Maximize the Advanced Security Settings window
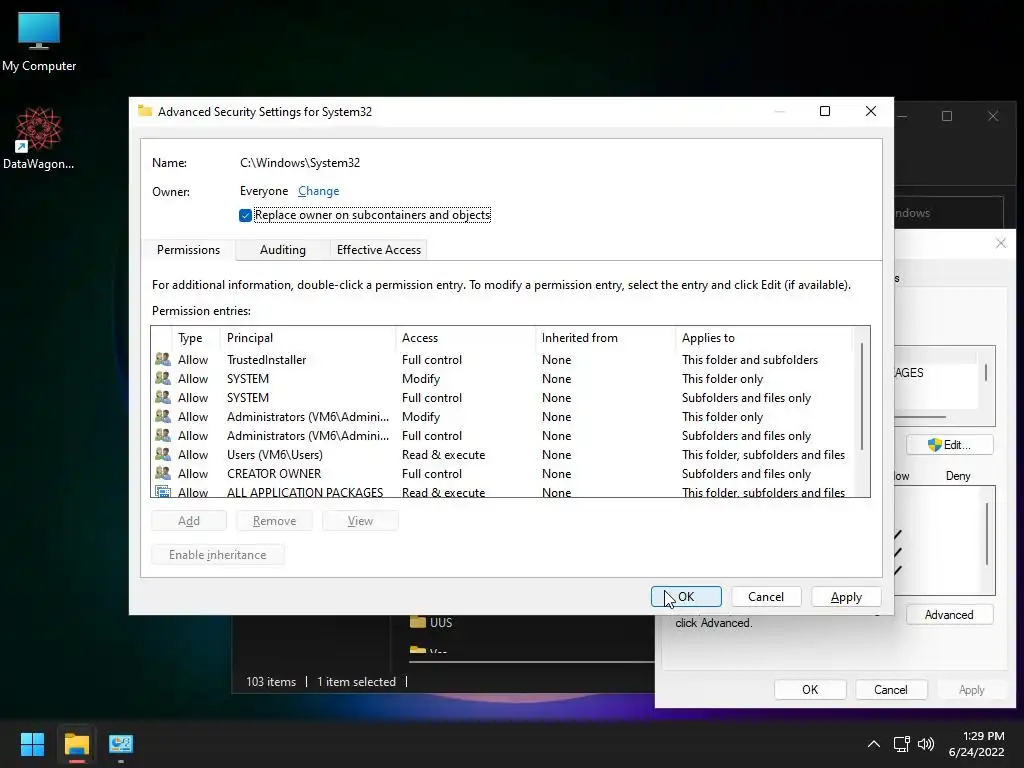 click(825, 111)
